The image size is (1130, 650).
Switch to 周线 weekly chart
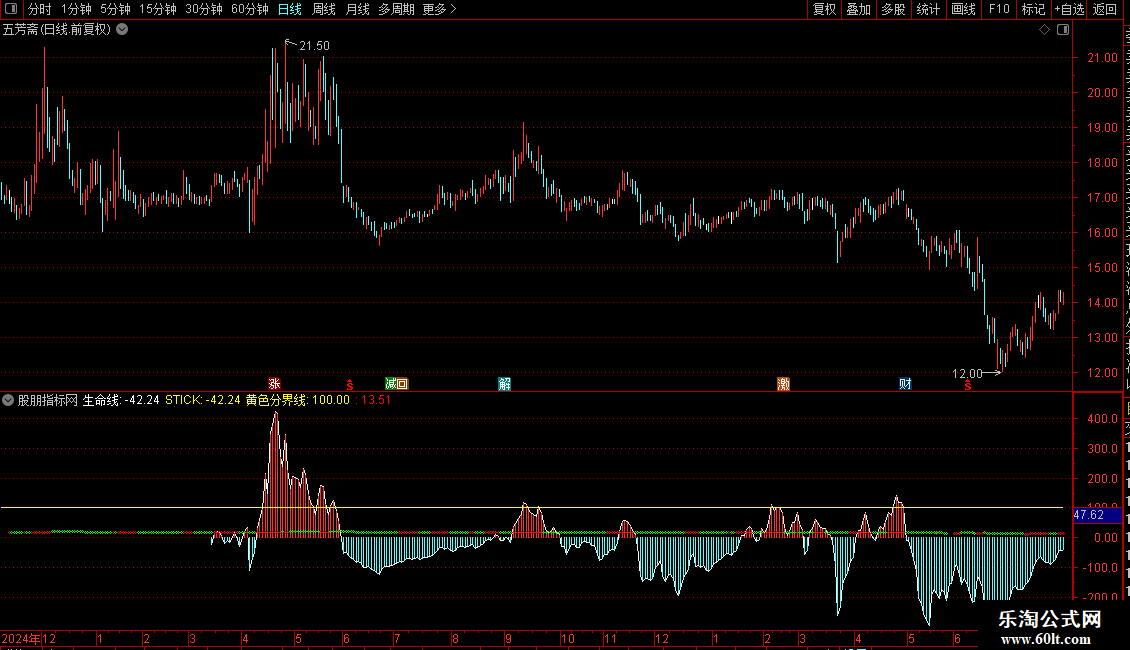(x=324, y=9)
